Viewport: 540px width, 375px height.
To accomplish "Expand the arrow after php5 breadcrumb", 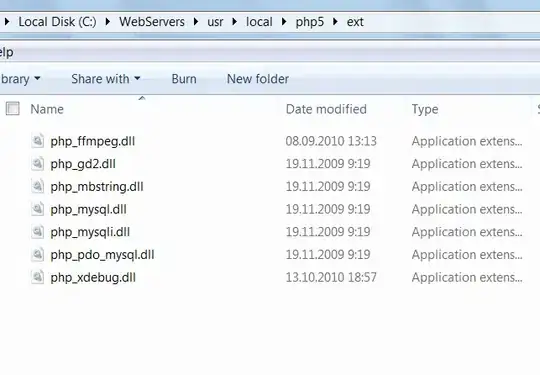I will point(335,22).
